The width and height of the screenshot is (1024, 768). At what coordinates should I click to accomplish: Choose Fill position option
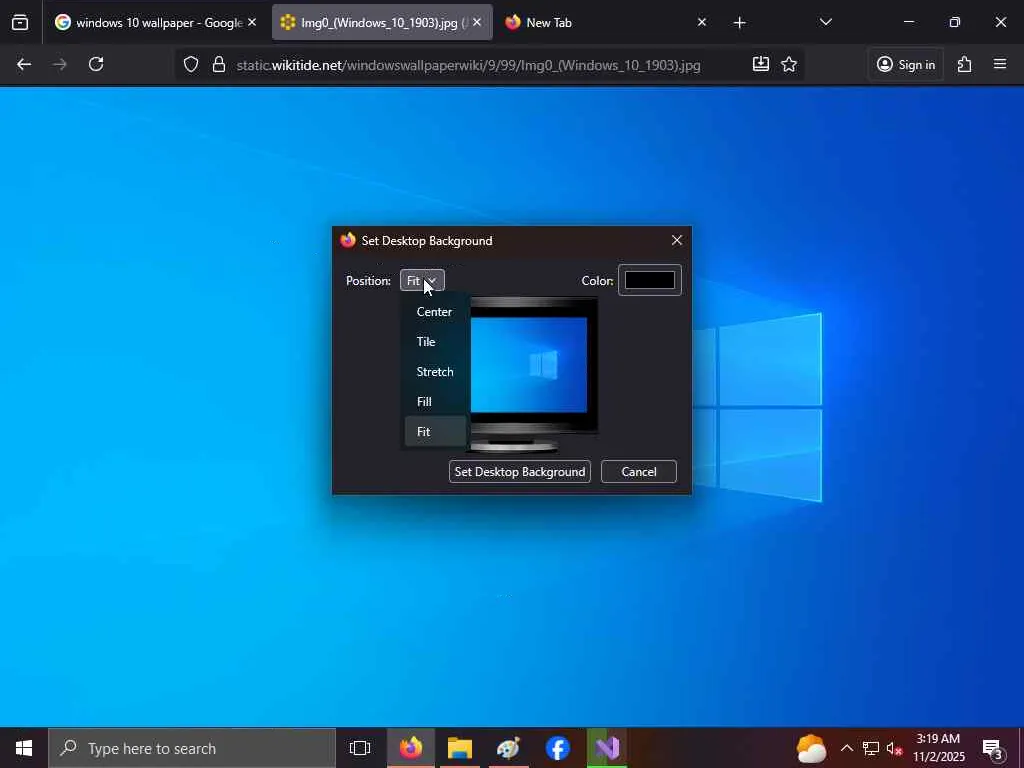(x=434, y=402)
